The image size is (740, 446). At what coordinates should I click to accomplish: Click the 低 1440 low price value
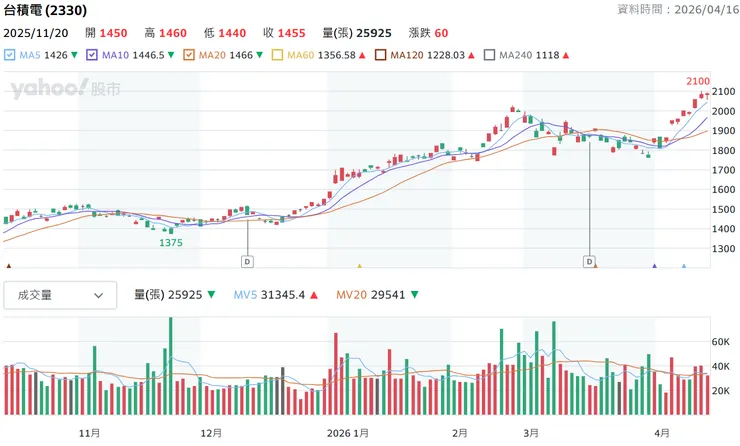coord(225,33)
